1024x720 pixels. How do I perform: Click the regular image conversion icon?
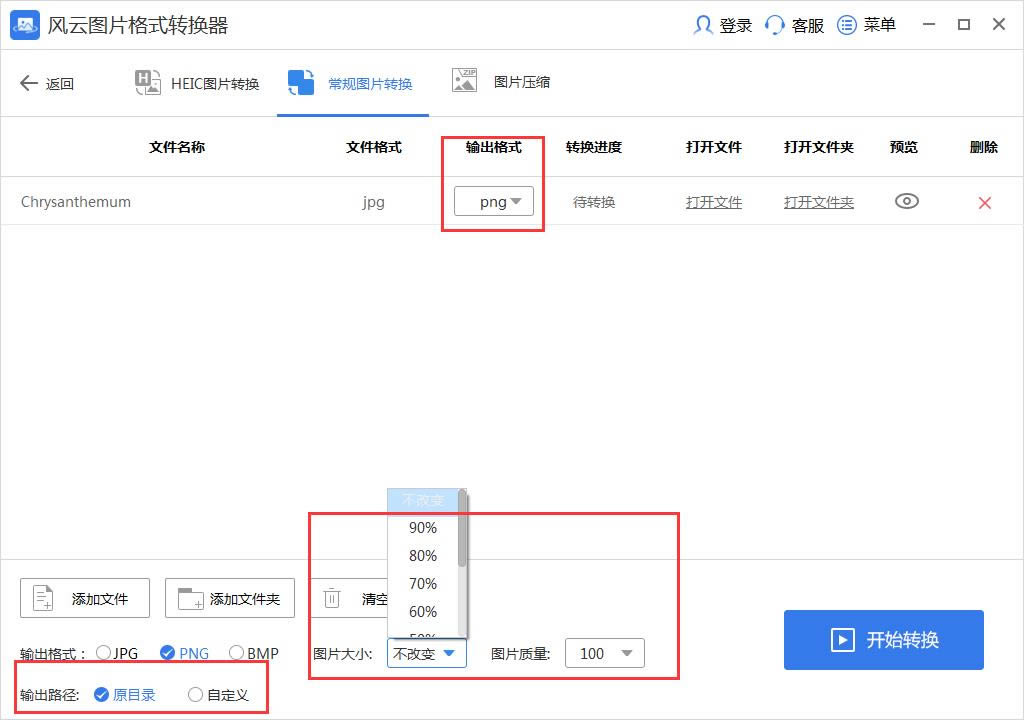click(x=301, y=83)
